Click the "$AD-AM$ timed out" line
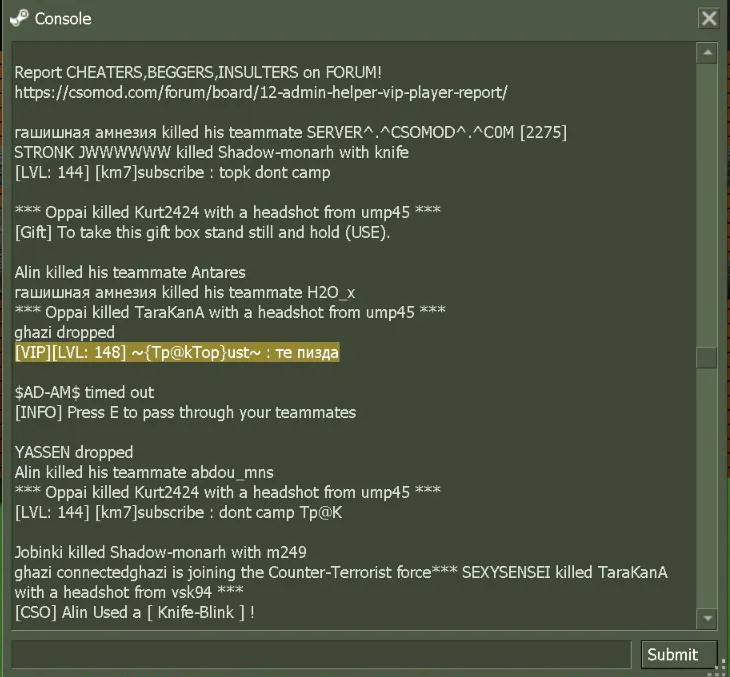Viewport: 730px width, 677px height. point(84,393)
